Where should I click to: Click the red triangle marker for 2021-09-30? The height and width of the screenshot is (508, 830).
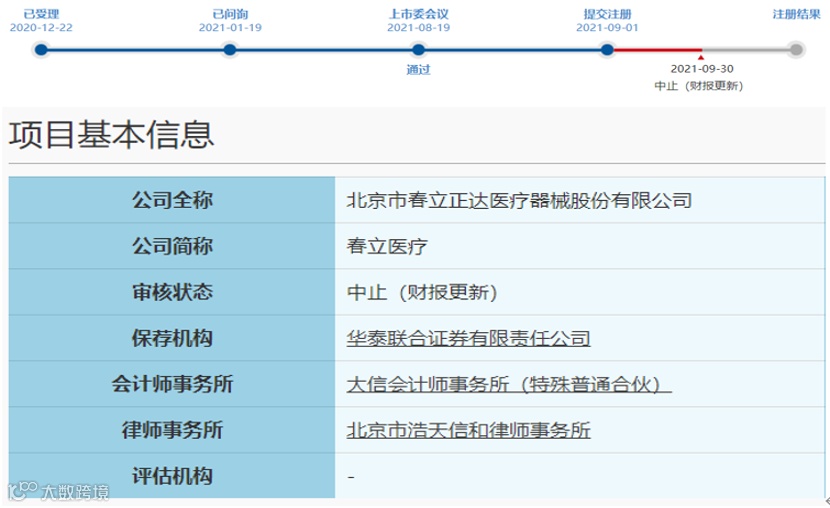(x=701, y=57)
